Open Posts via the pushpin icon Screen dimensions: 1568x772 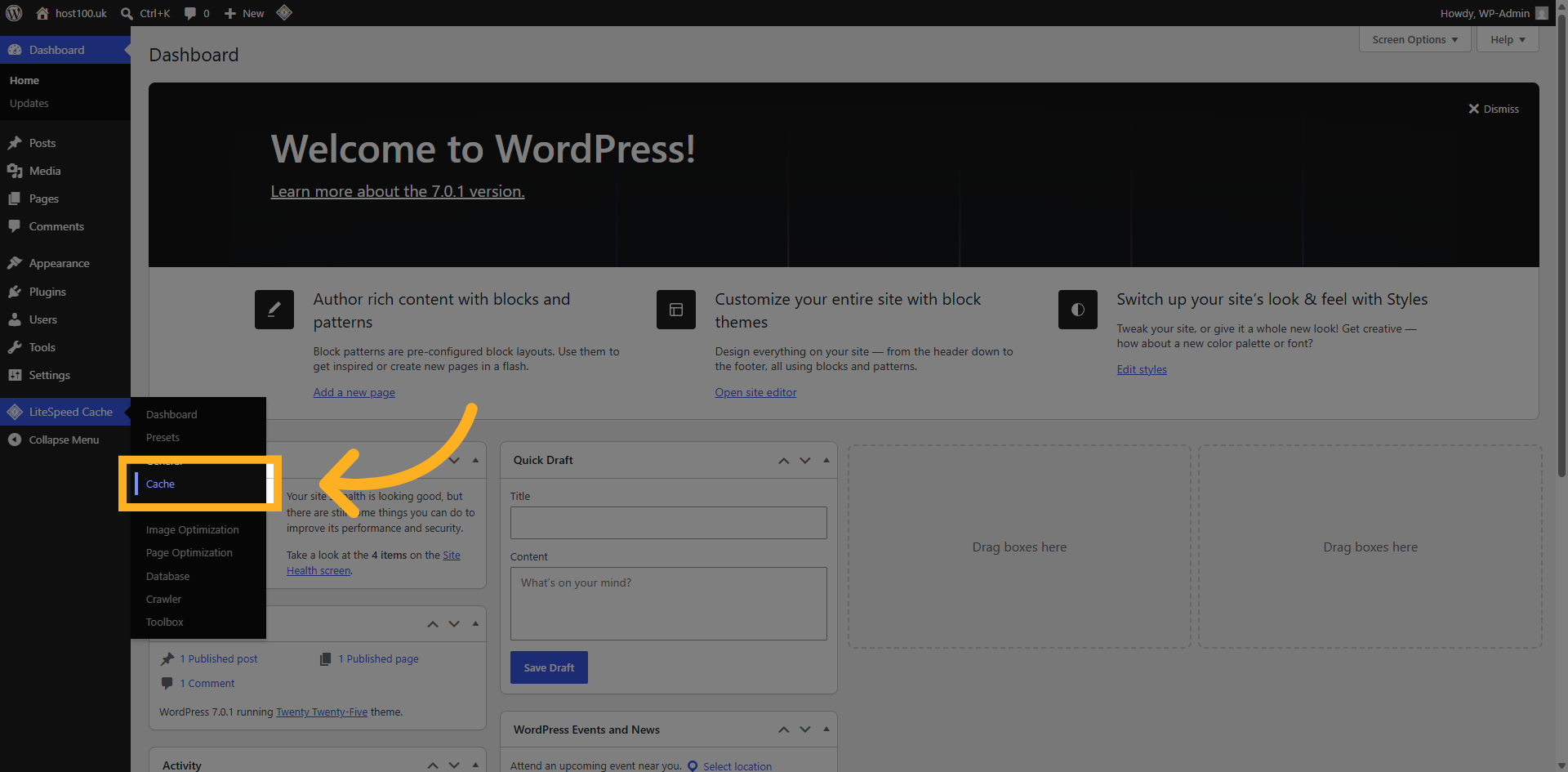15,143
